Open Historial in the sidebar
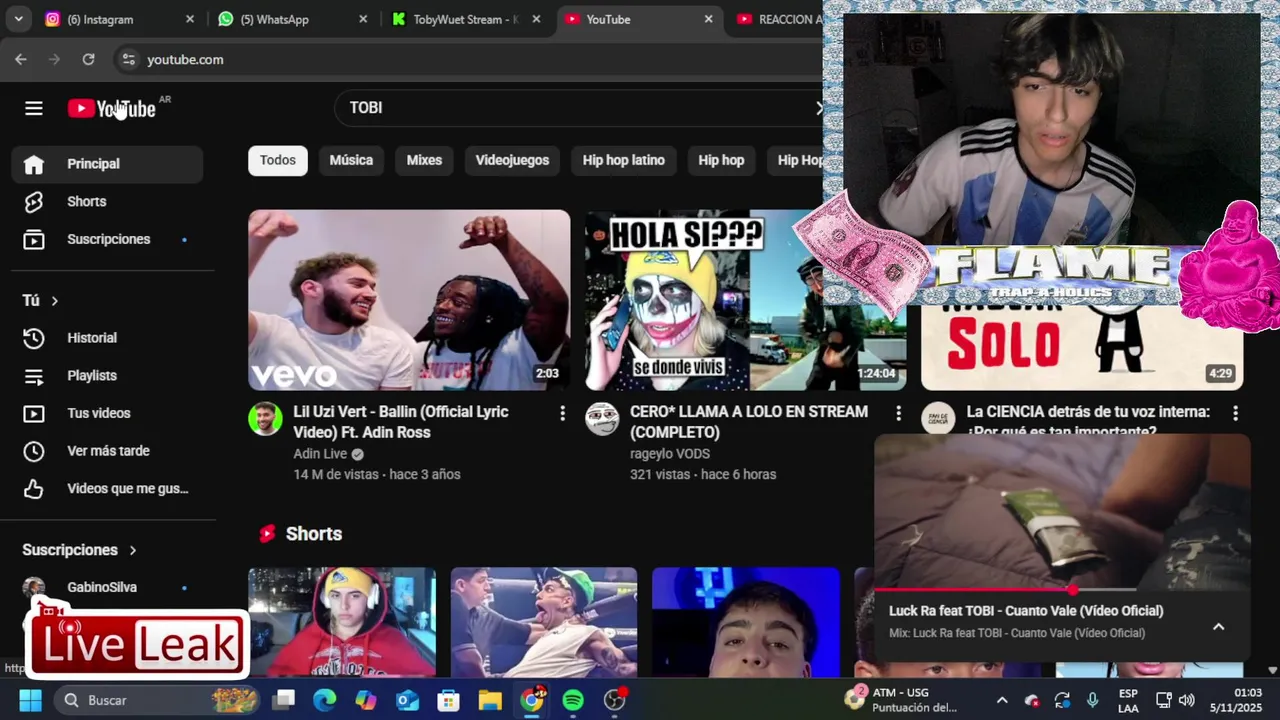Screen dimensions: 1280x720 [x=107, y=338]
